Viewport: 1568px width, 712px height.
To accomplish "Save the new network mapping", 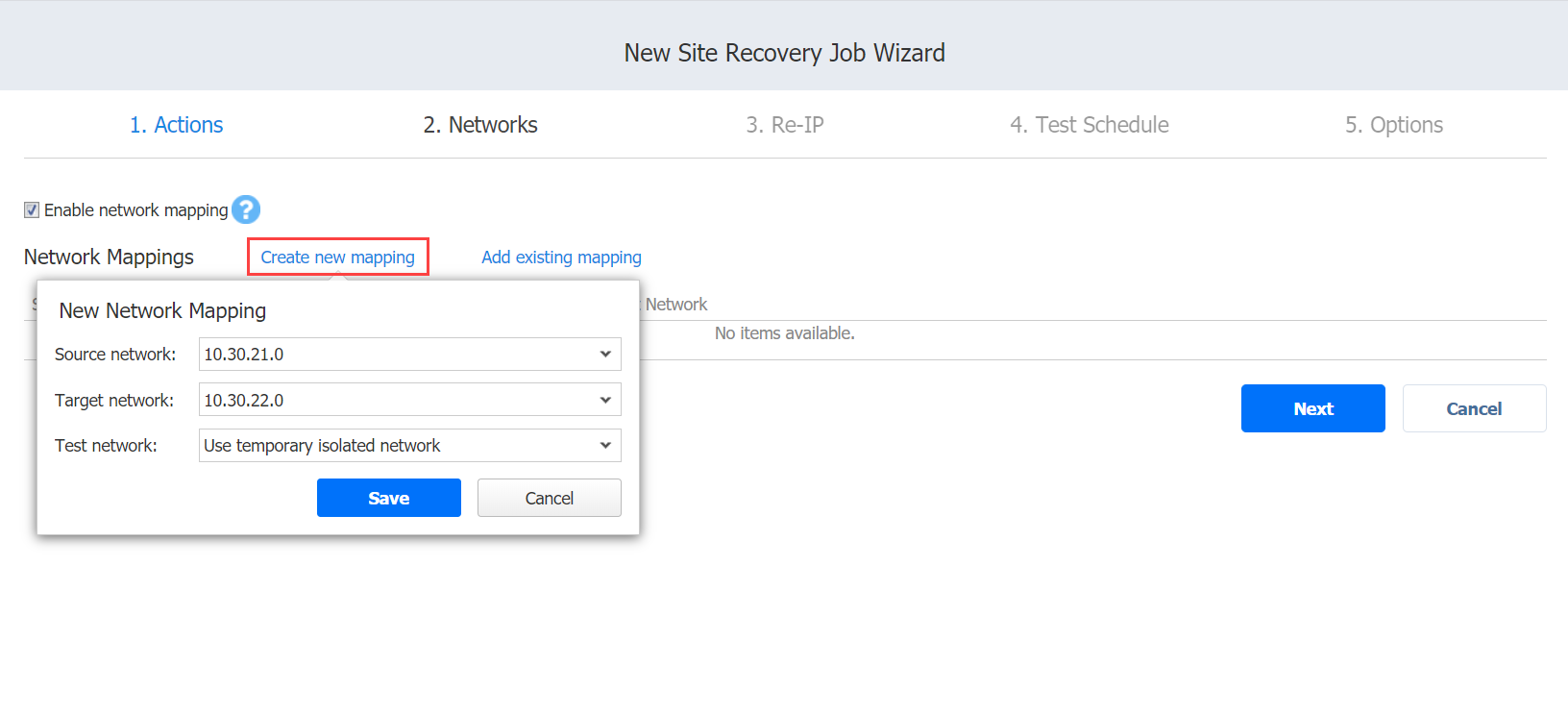I will [x=389, y=498].
